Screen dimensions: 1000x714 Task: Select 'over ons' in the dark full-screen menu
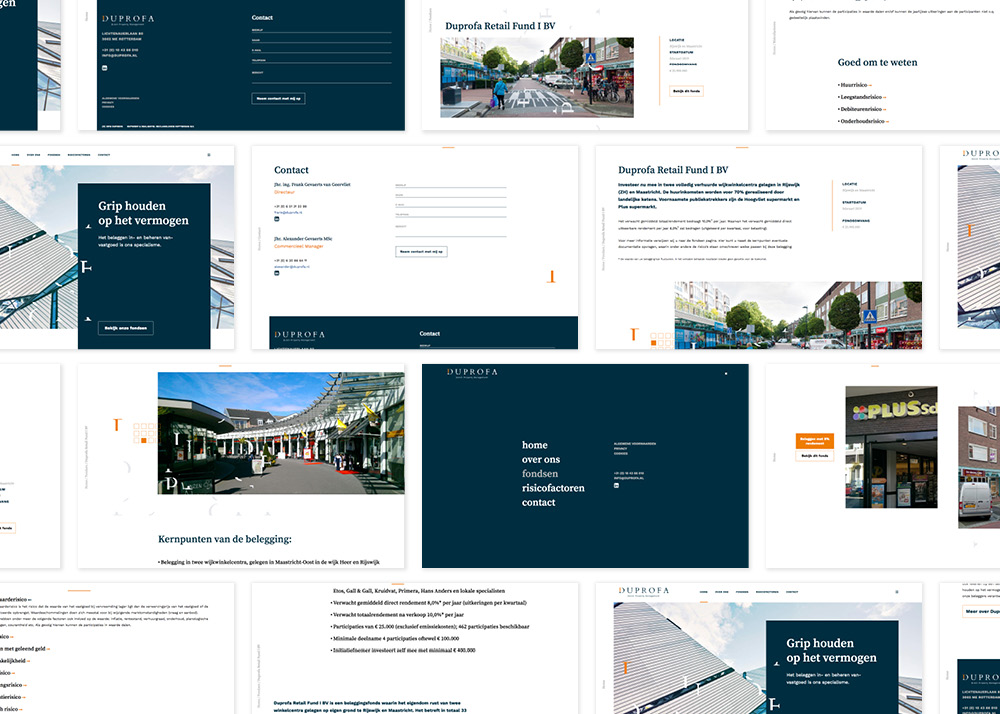pos(541,460)
